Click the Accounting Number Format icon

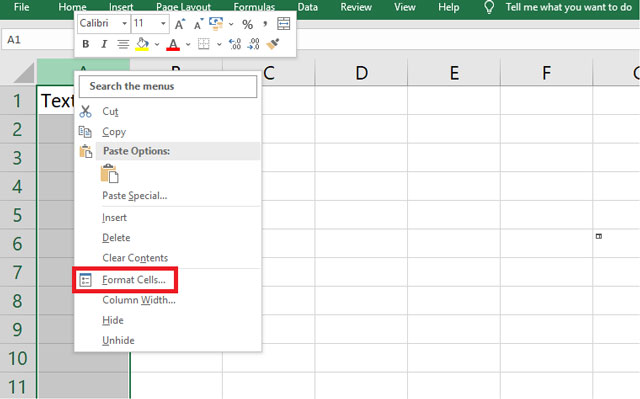tap(216, 24)
